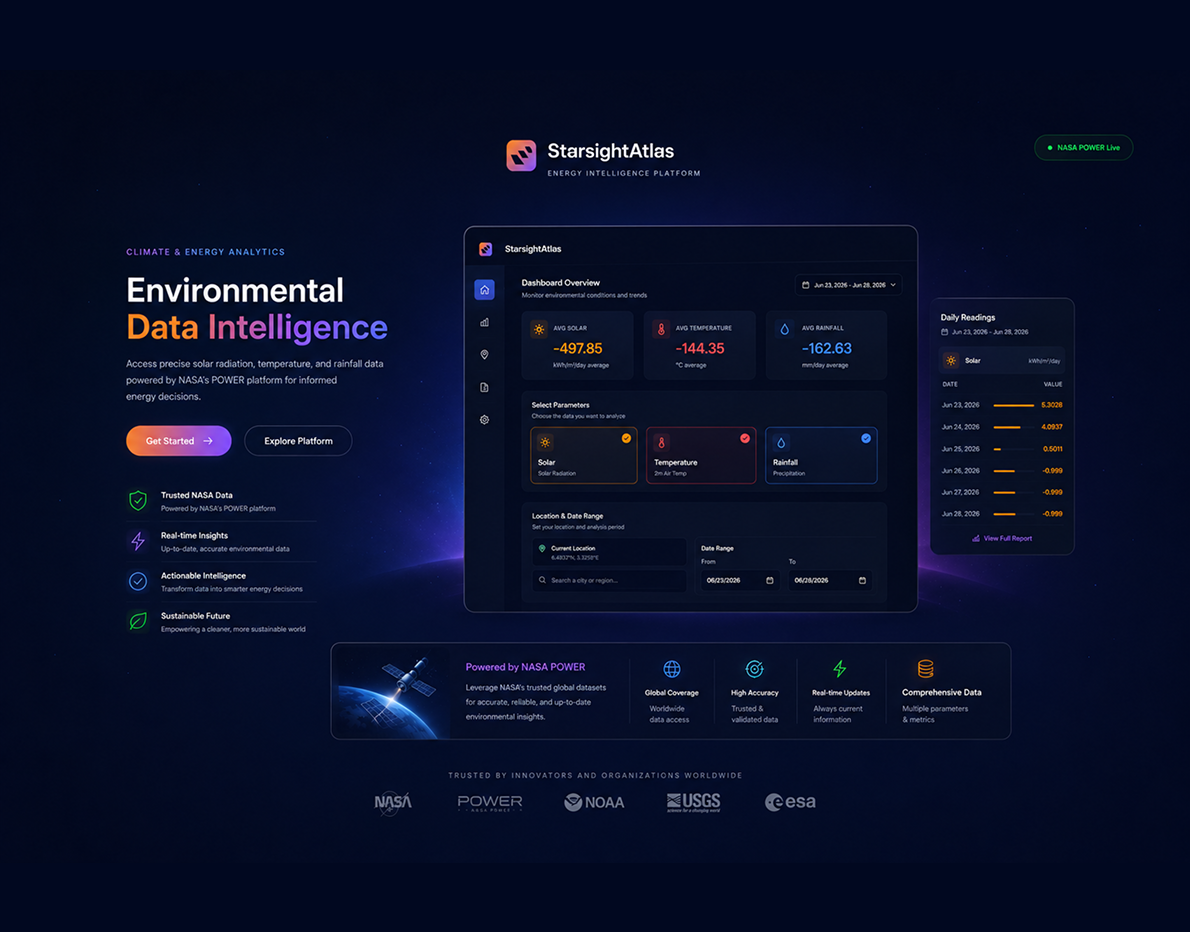Click the Real-time Insights lightning icon

[137, 541]
